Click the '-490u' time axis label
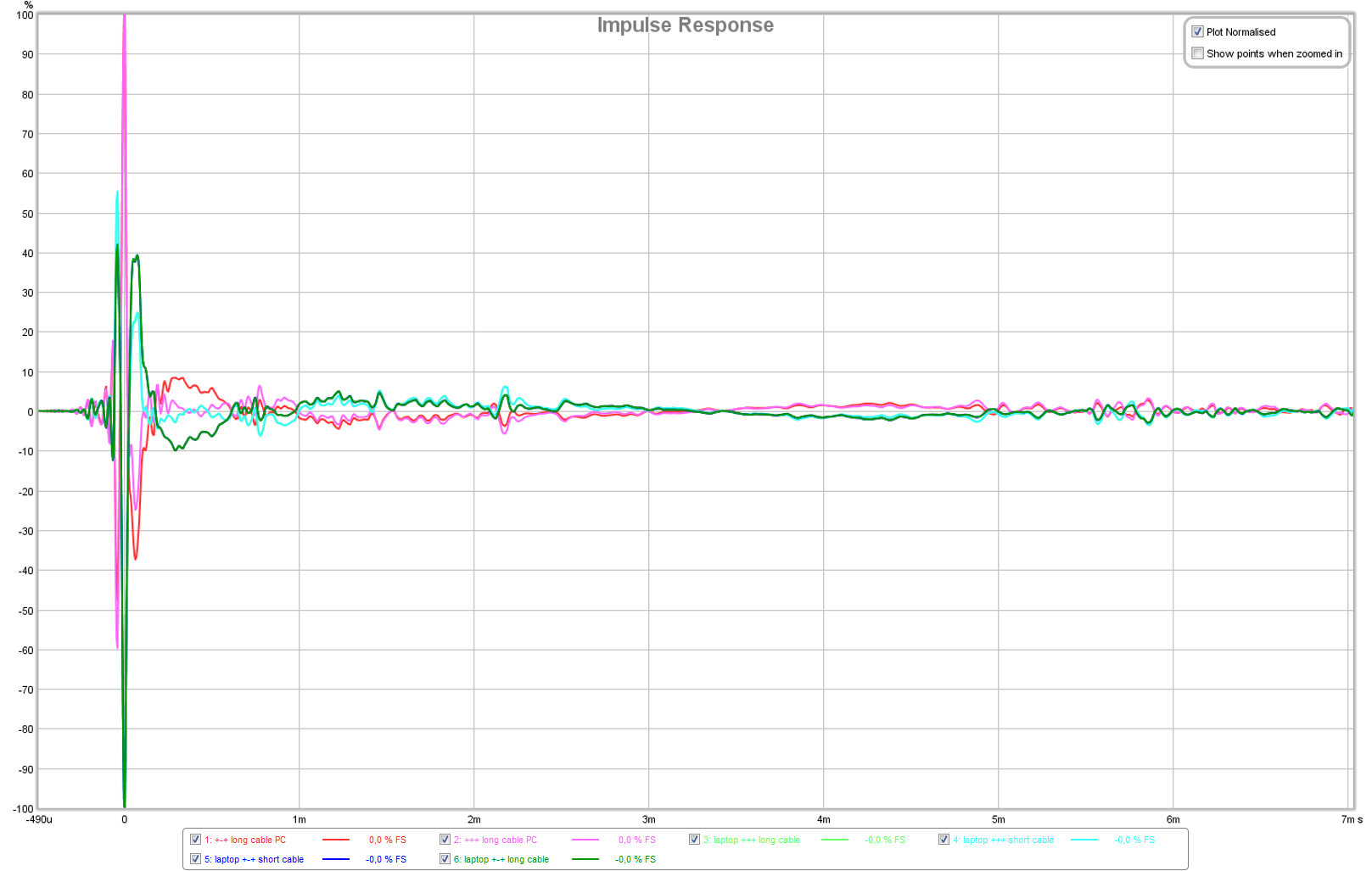Screen dimensions: 1372x871 pyautogui.click(x=39, y=819)
